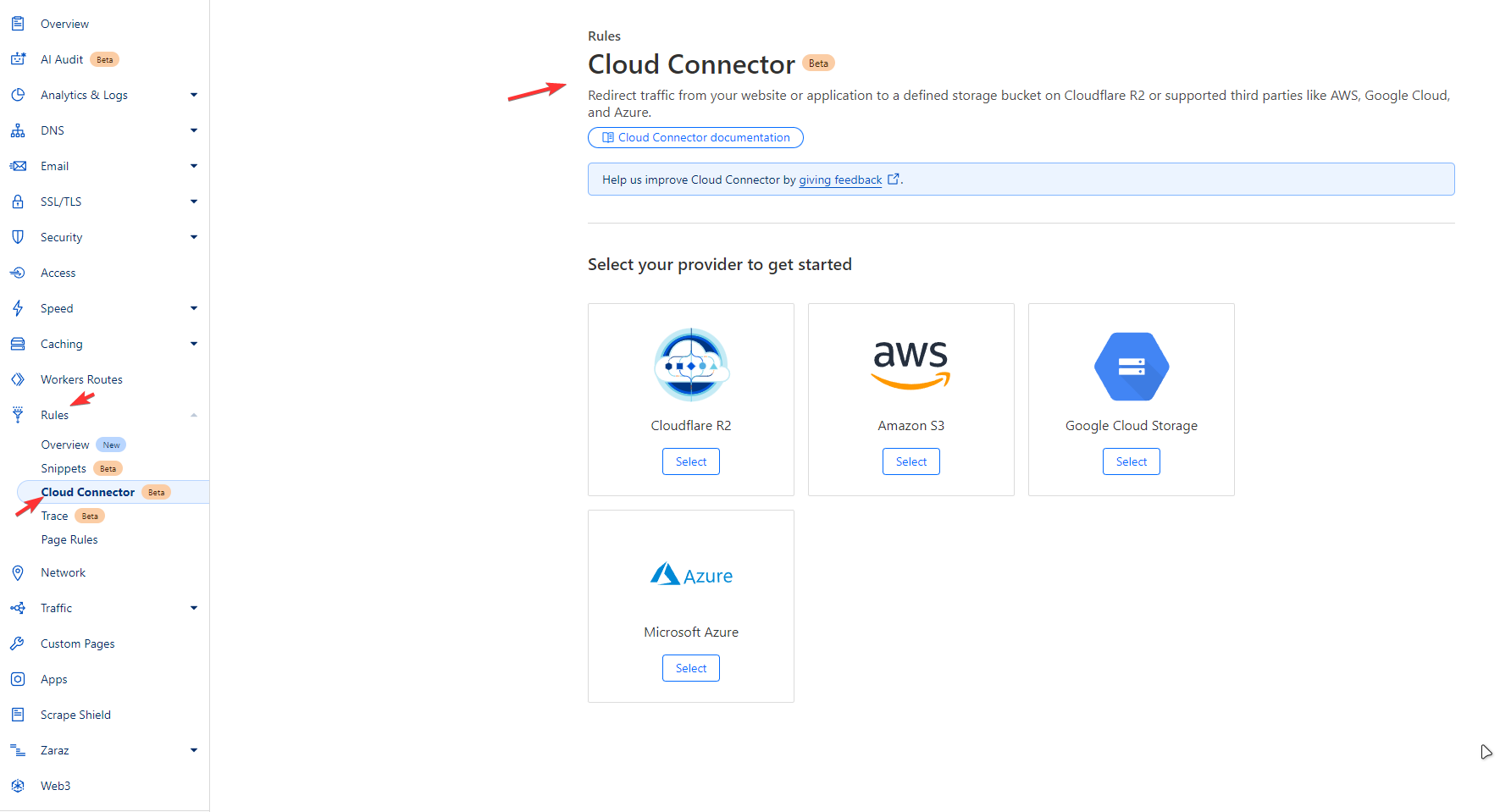Viewport: 1500px width, 812px height.
Task: Click the Email envelope icon
Action: (18, 166)
